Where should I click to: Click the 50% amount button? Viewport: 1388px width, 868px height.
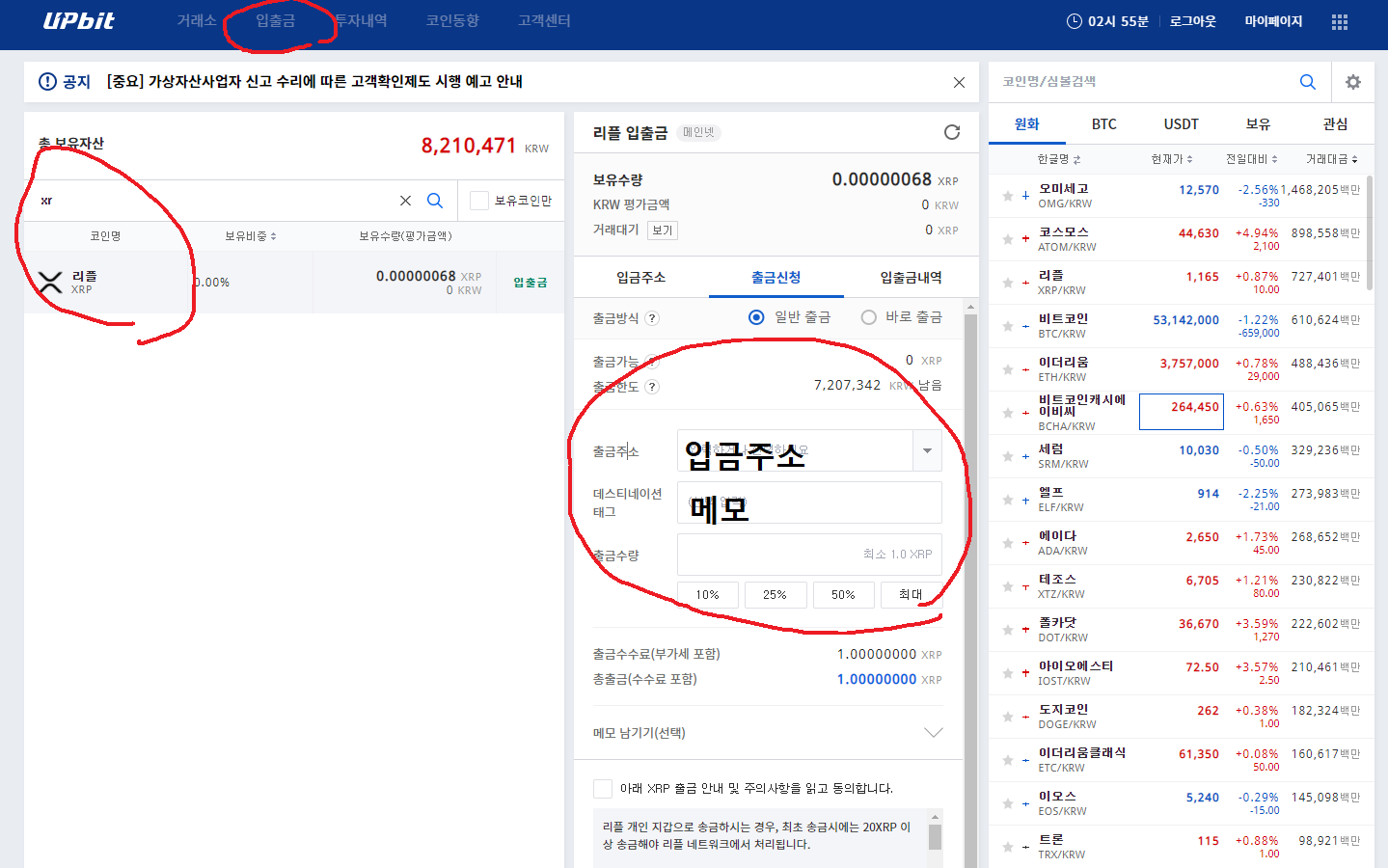click(x=843, y=595)
